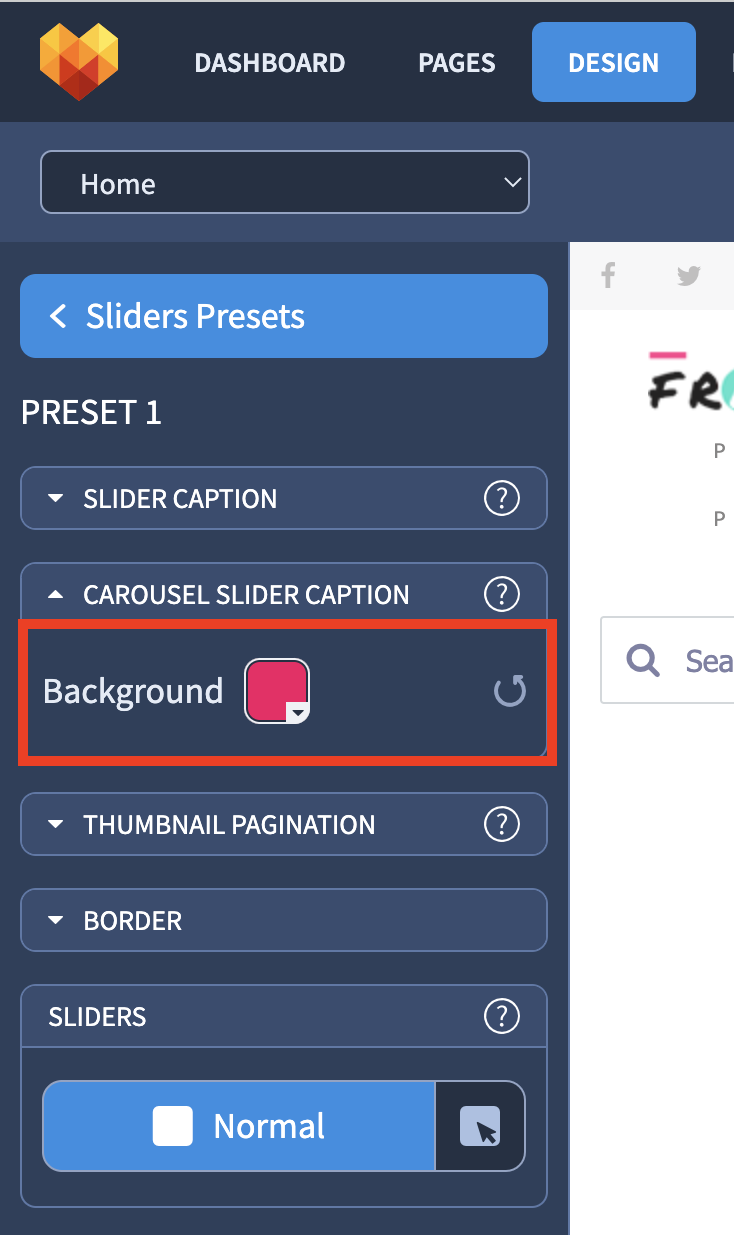Open the Home page dropdown
The height and width of the screenshot is (1235, 734).
coord(284,182)
